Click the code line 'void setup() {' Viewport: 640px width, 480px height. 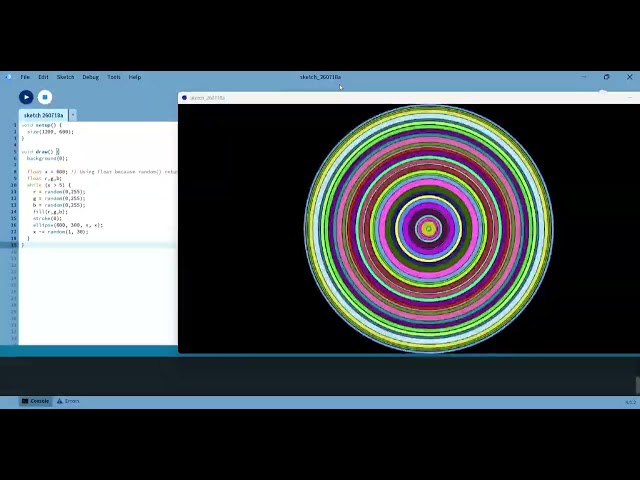[42, 125]
